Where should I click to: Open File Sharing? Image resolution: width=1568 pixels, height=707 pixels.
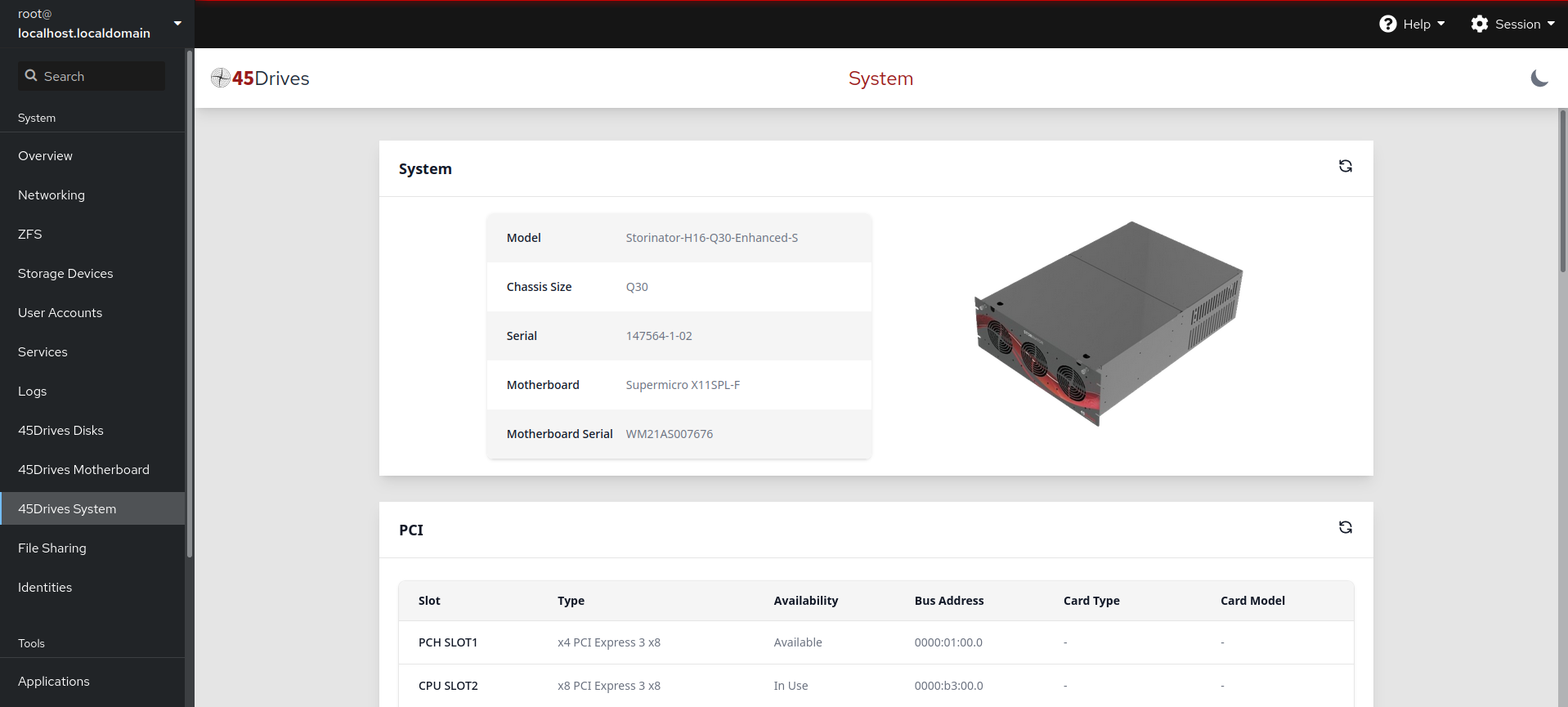tap(92, 548)
